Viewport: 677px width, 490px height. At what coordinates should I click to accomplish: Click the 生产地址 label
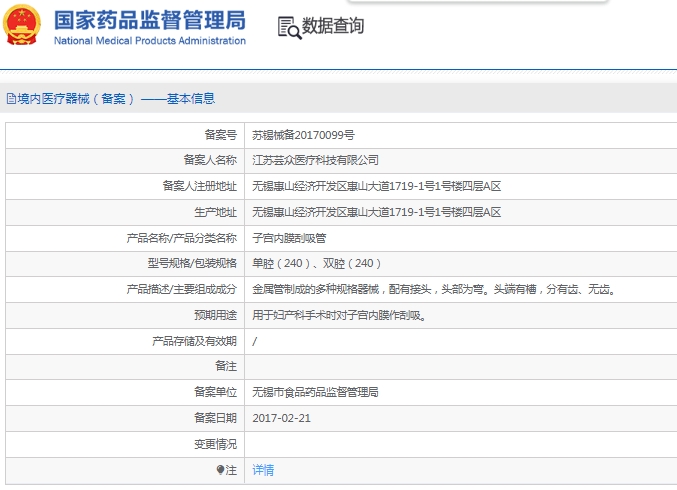click(215, 212)
